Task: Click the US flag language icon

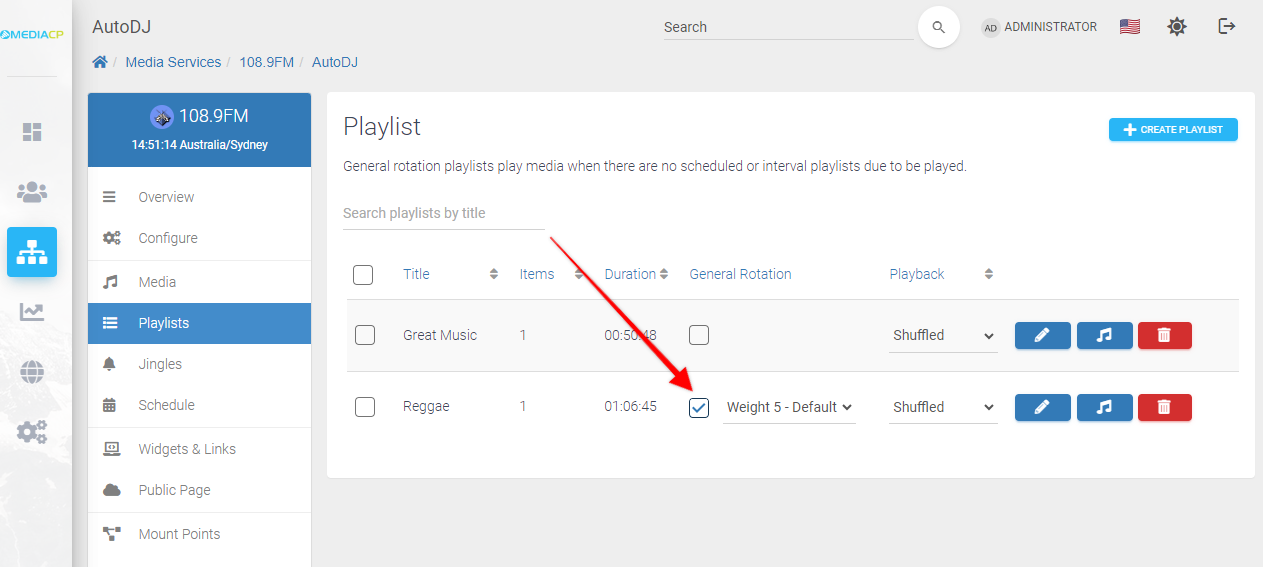Action: 1130,27
